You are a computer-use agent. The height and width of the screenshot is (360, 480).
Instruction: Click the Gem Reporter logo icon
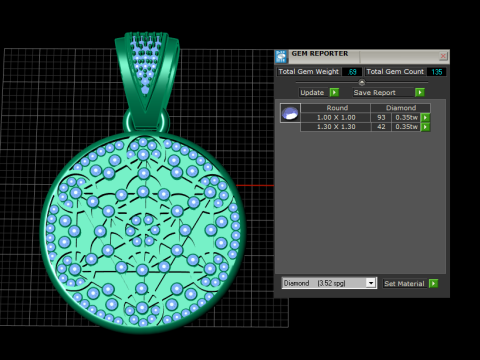pos(281,57)
